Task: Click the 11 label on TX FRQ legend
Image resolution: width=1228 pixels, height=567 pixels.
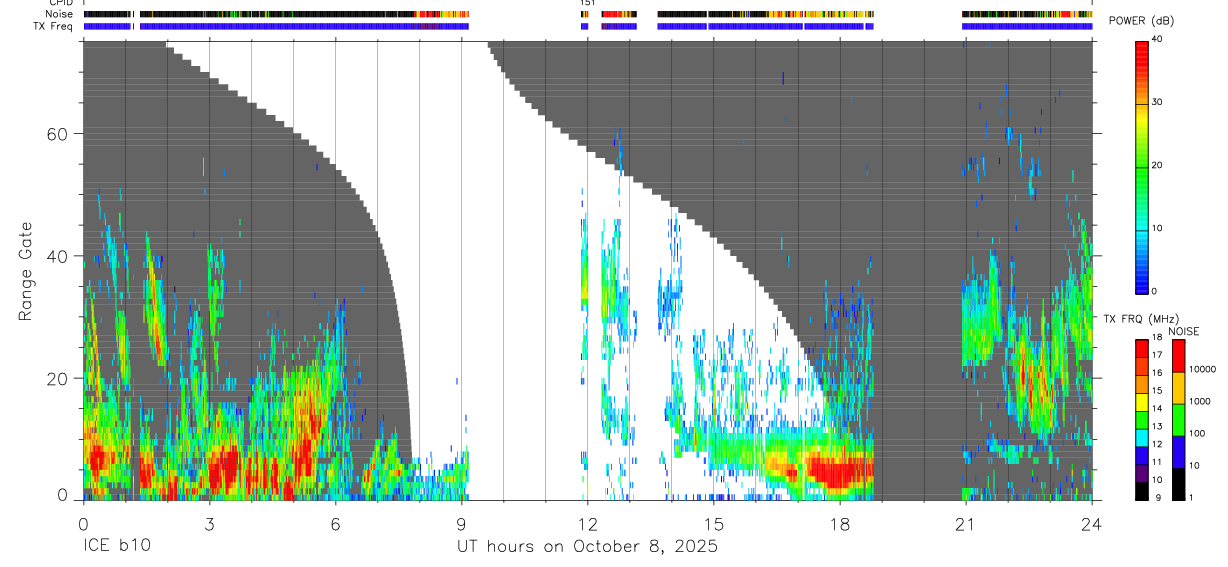Action: 1157,463
